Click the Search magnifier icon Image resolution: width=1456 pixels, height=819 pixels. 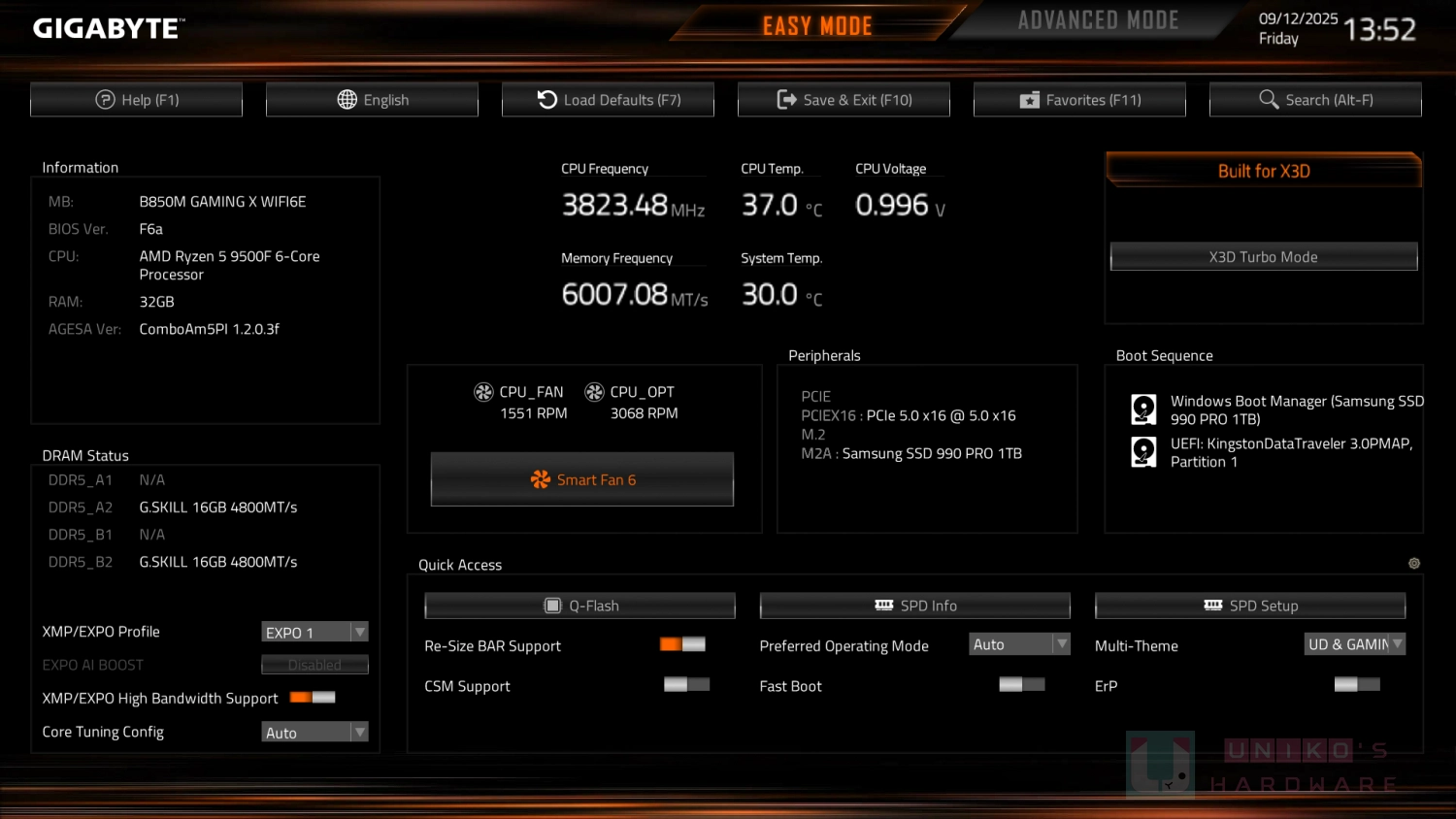pos(1269,100)
